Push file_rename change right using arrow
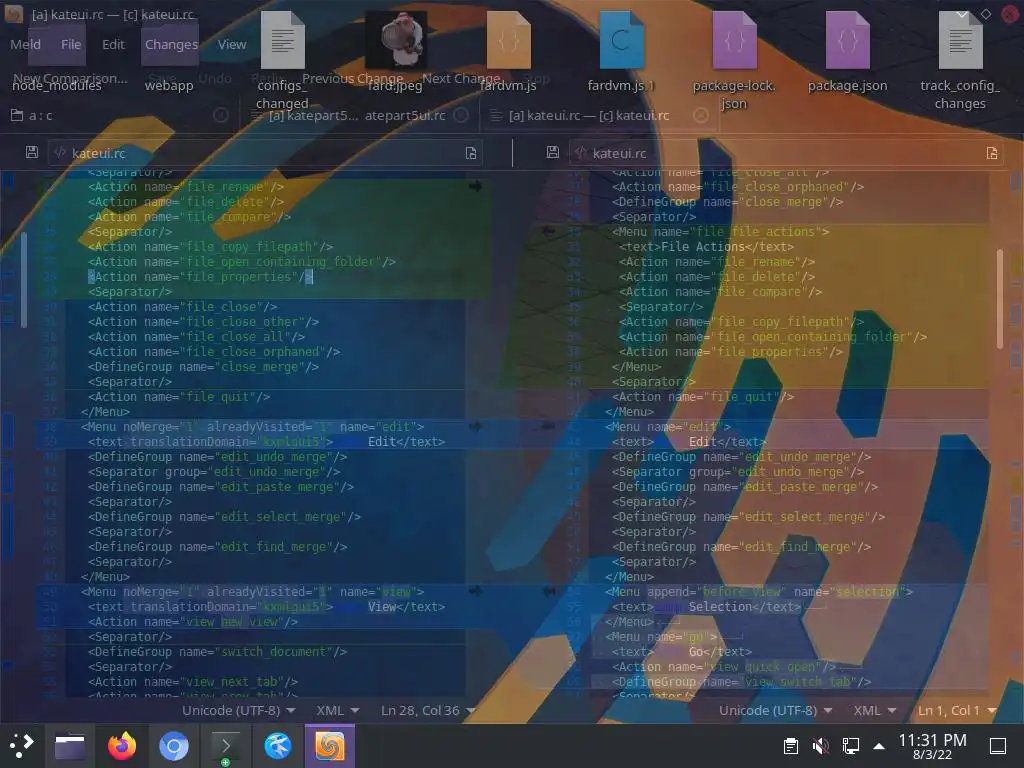 pos(475,187)
